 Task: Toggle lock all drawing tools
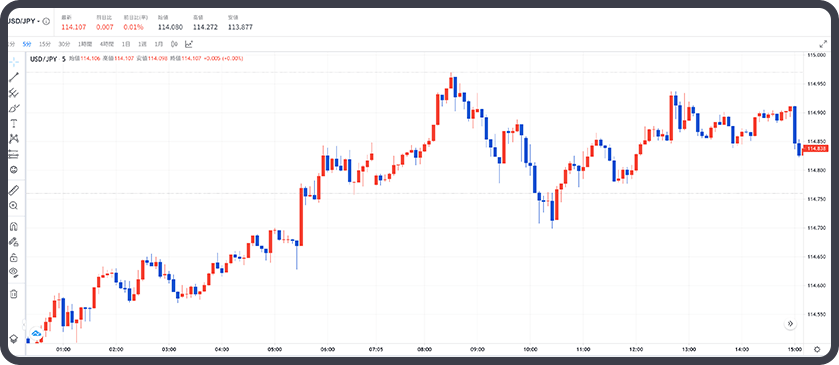[x=14, y=257]
